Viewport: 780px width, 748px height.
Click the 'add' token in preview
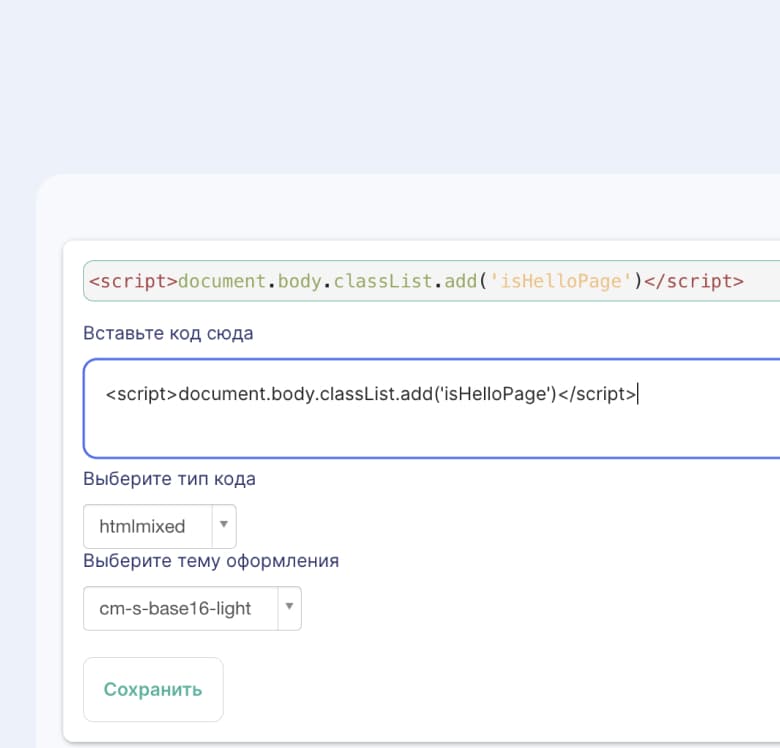click(x=461, y=281)
